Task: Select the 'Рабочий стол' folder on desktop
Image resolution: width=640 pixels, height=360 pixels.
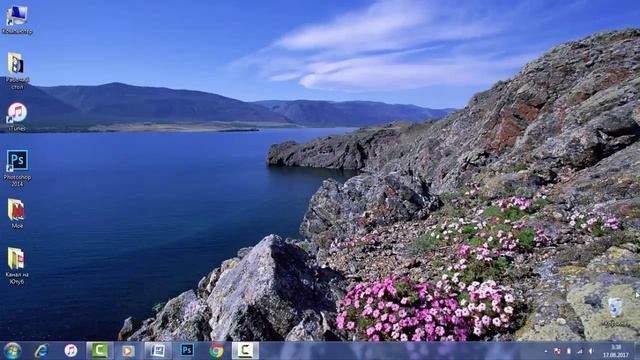Action: click(17, 71)
